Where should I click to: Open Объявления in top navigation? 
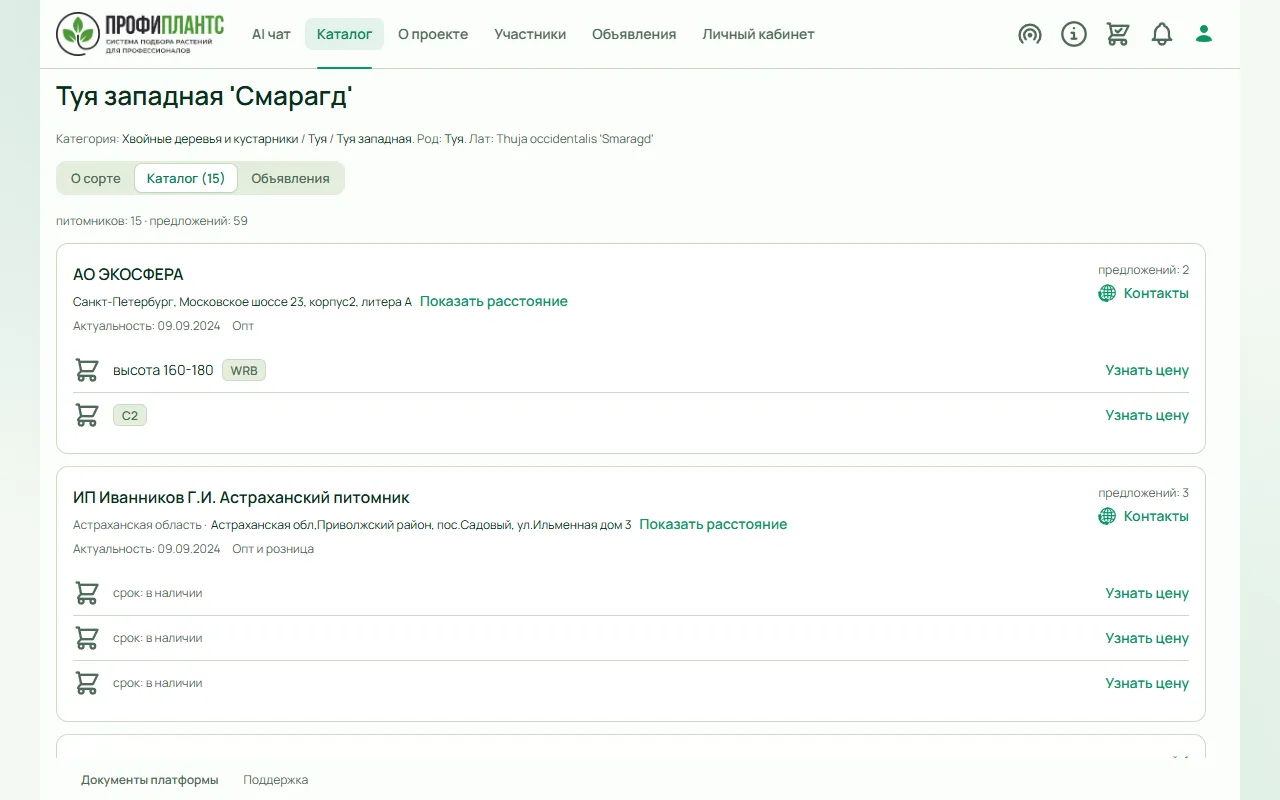click(634, 34)
